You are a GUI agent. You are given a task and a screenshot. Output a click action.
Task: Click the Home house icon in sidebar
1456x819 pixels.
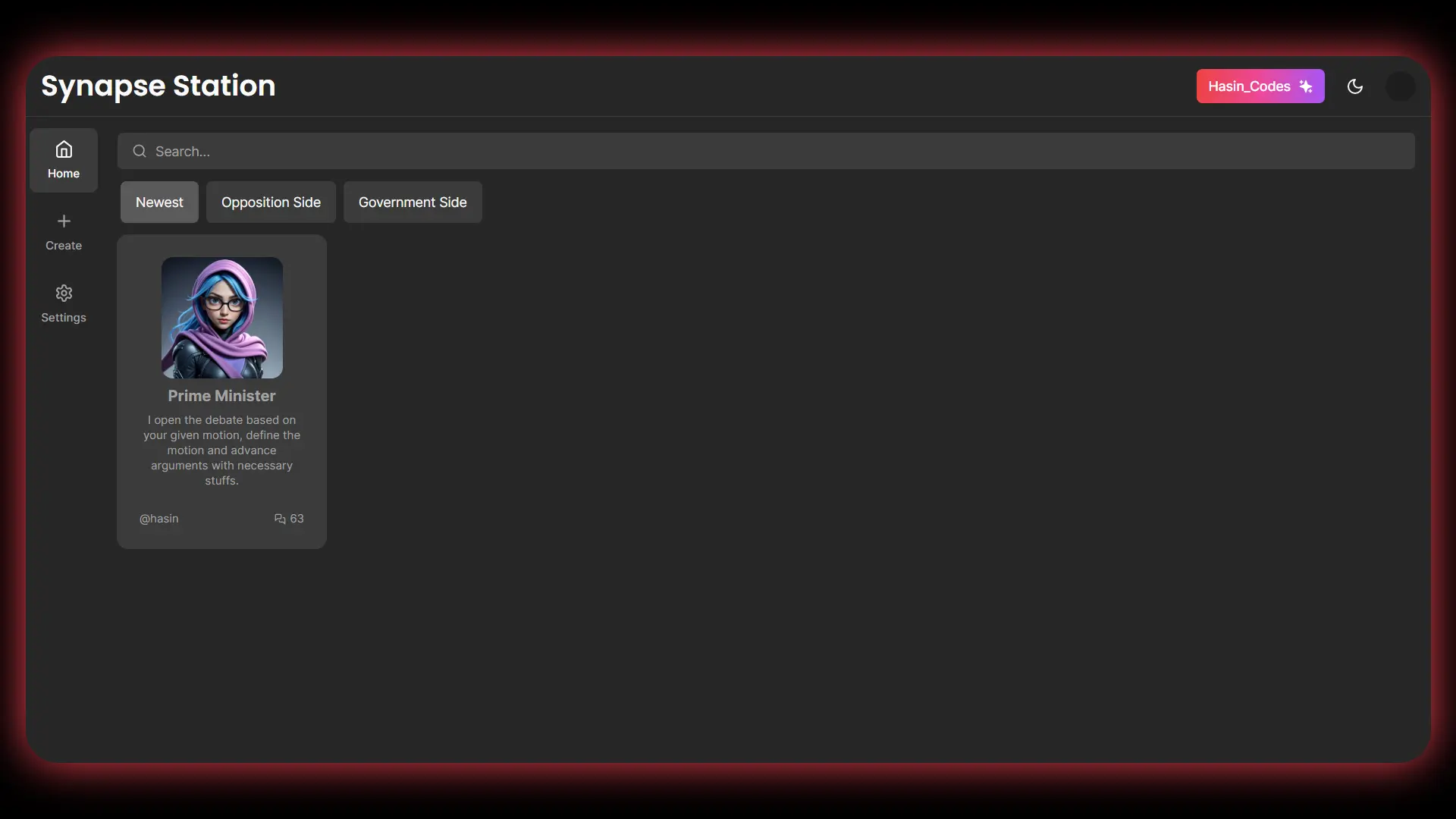click(x=64, y=149)
